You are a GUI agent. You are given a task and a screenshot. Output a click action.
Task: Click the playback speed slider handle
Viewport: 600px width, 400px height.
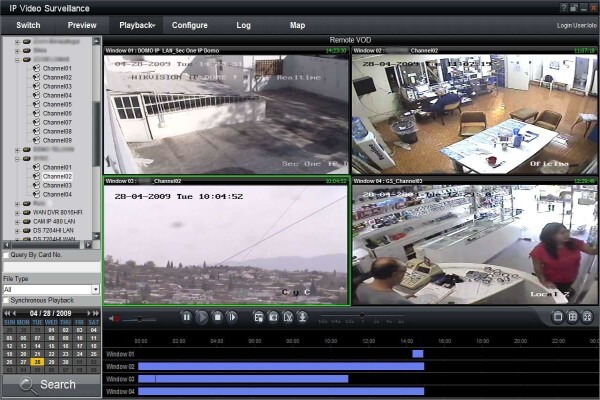[362, 315]
